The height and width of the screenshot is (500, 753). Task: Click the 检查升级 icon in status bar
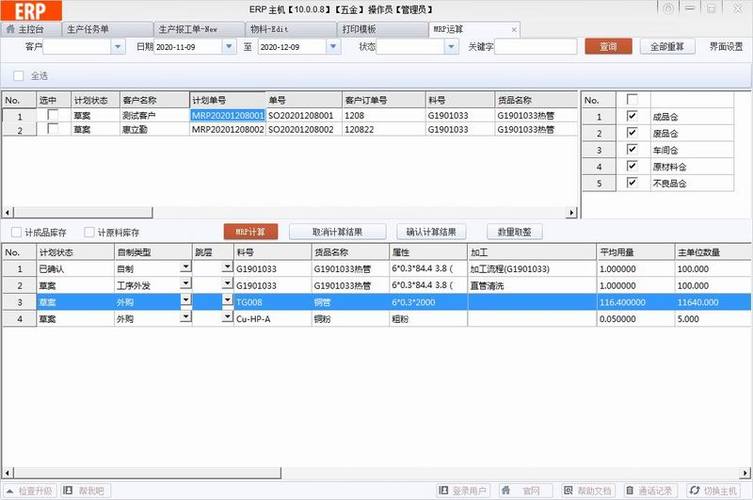click(12, 491)
